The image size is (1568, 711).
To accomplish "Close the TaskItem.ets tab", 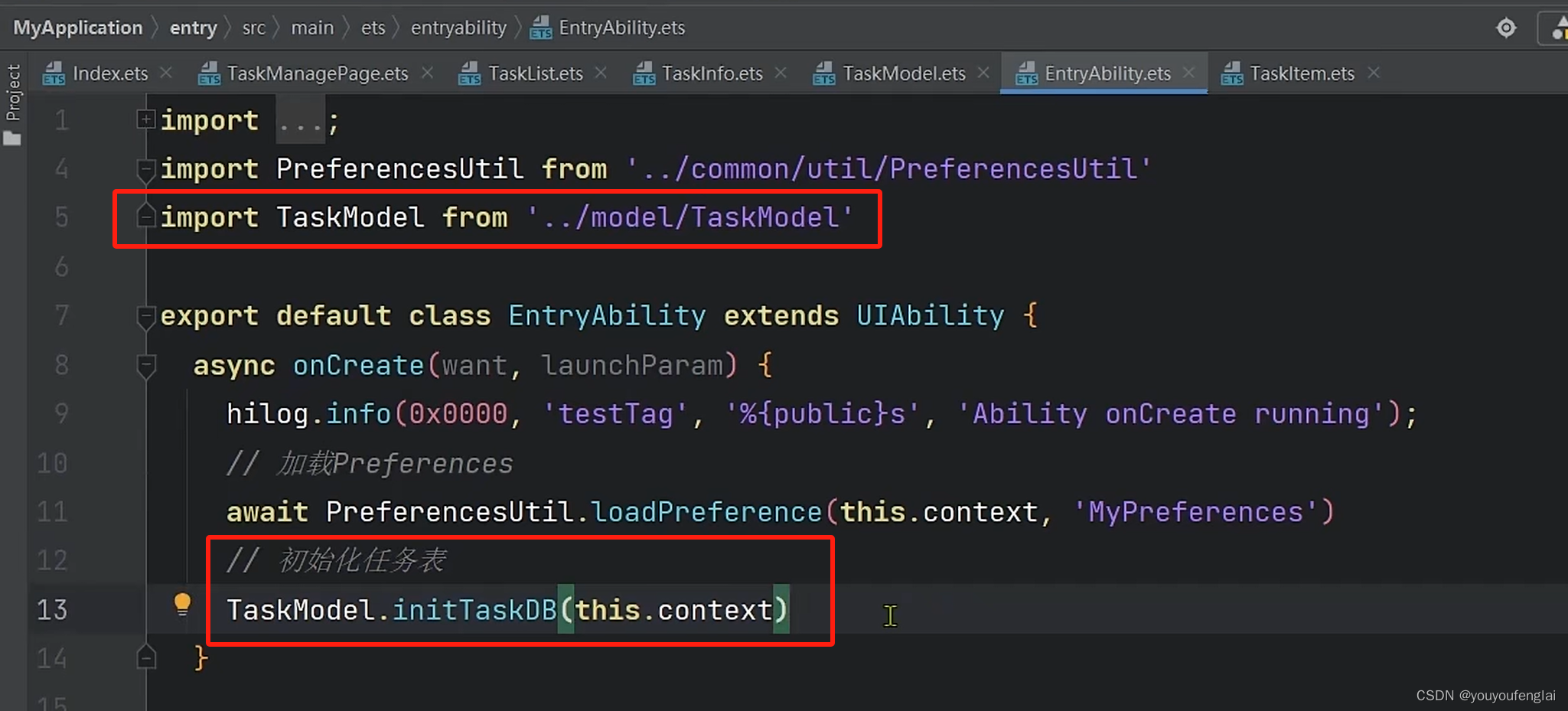I will coord(1374,73).
